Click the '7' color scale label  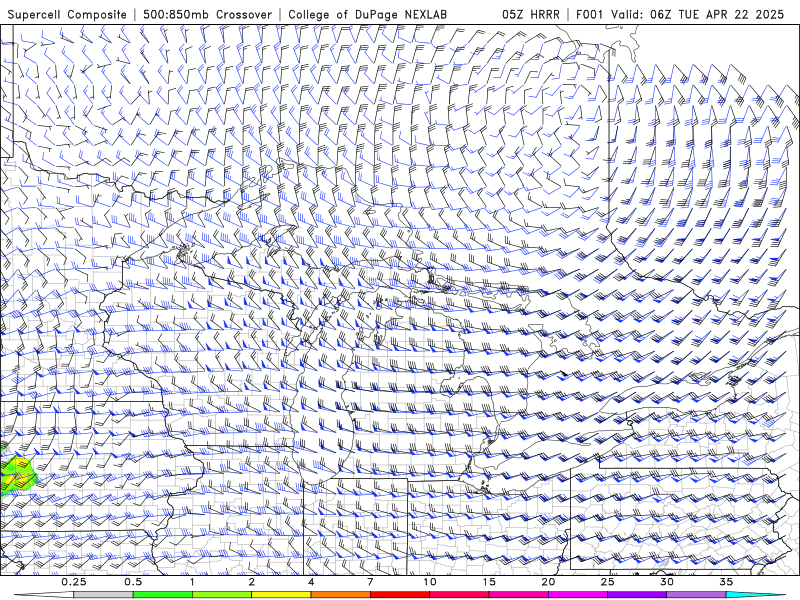point(370,582)
